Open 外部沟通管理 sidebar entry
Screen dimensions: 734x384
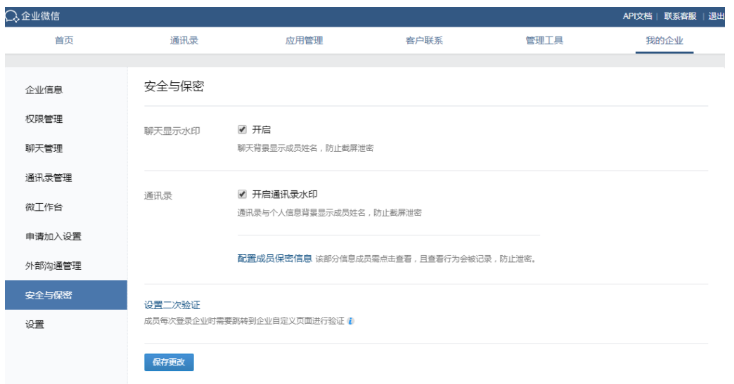(53, 266)
